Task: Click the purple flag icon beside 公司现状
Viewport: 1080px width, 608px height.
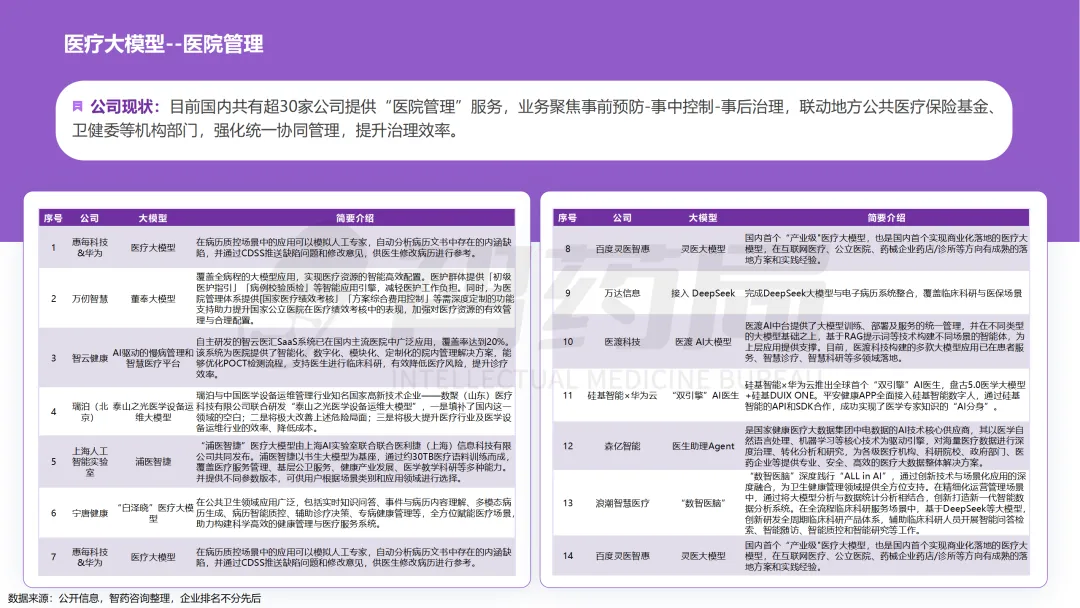Action: point(77,106)
